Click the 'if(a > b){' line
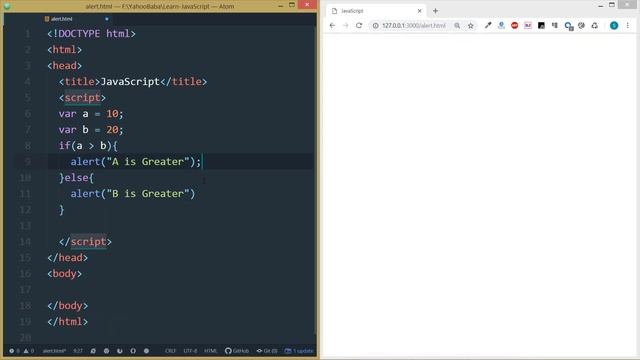This screenshot has height=360, width=640. (x=88, y=146)
